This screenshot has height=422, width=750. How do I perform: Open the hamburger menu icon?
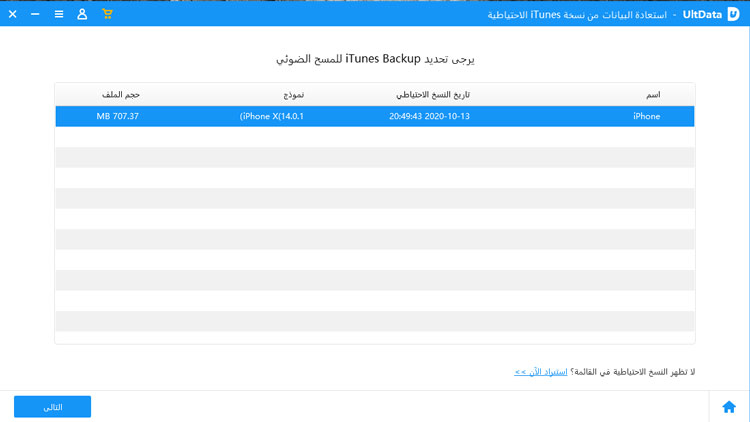(x=59, y=14)
